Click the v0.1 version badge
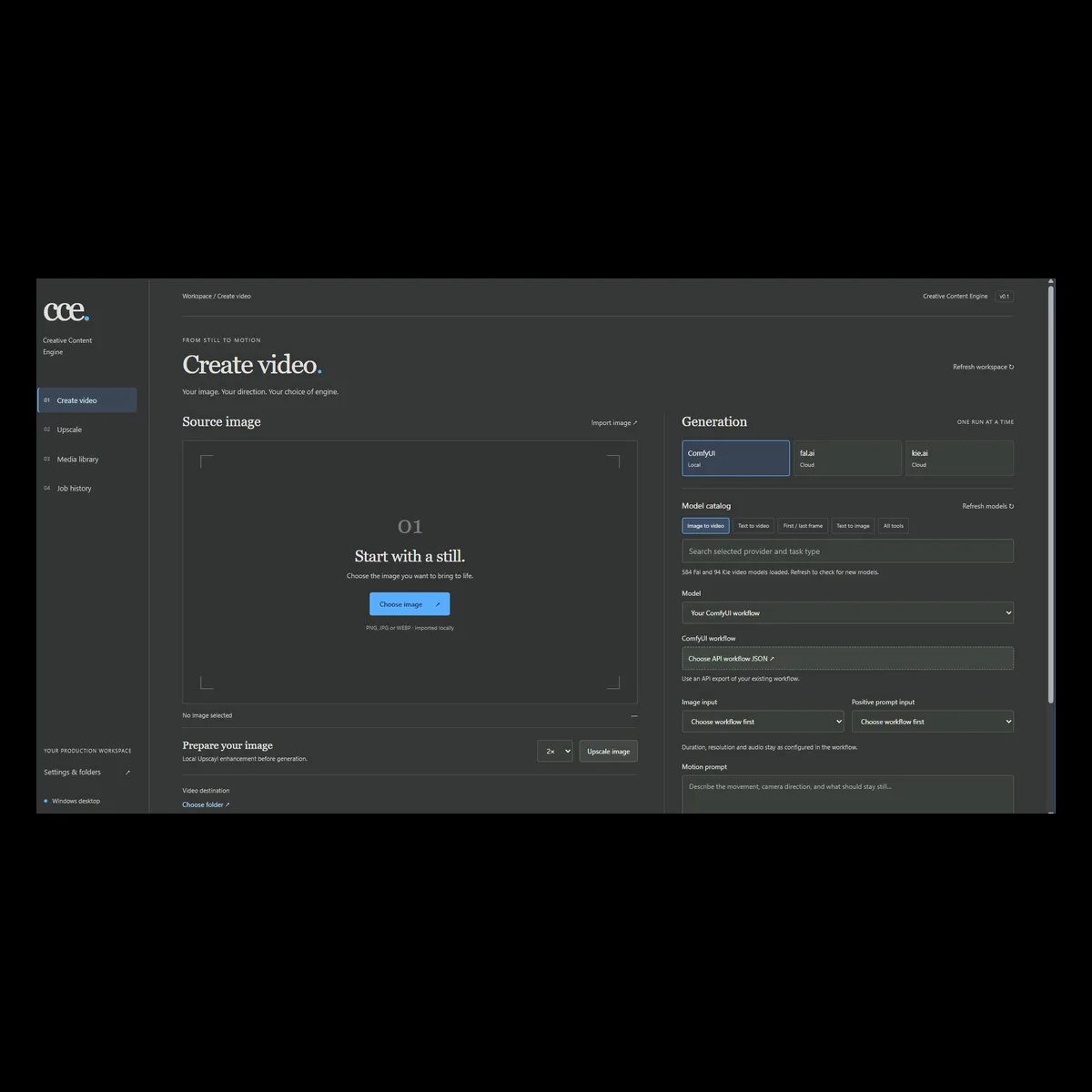The height and width of the screenshot is (1092, 1092). point(1004,297)
